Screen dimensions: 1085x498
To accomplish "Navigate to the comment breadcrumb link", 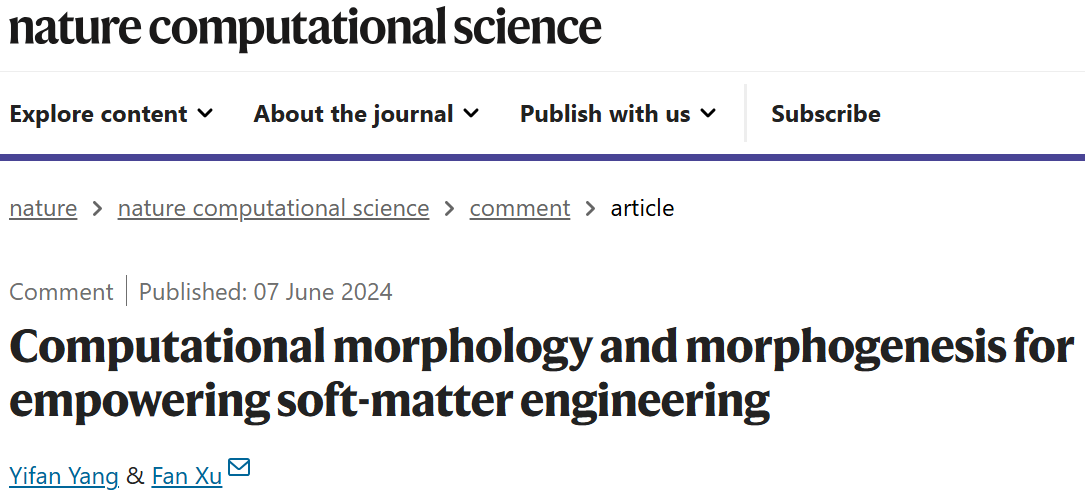I will (519, 208).
